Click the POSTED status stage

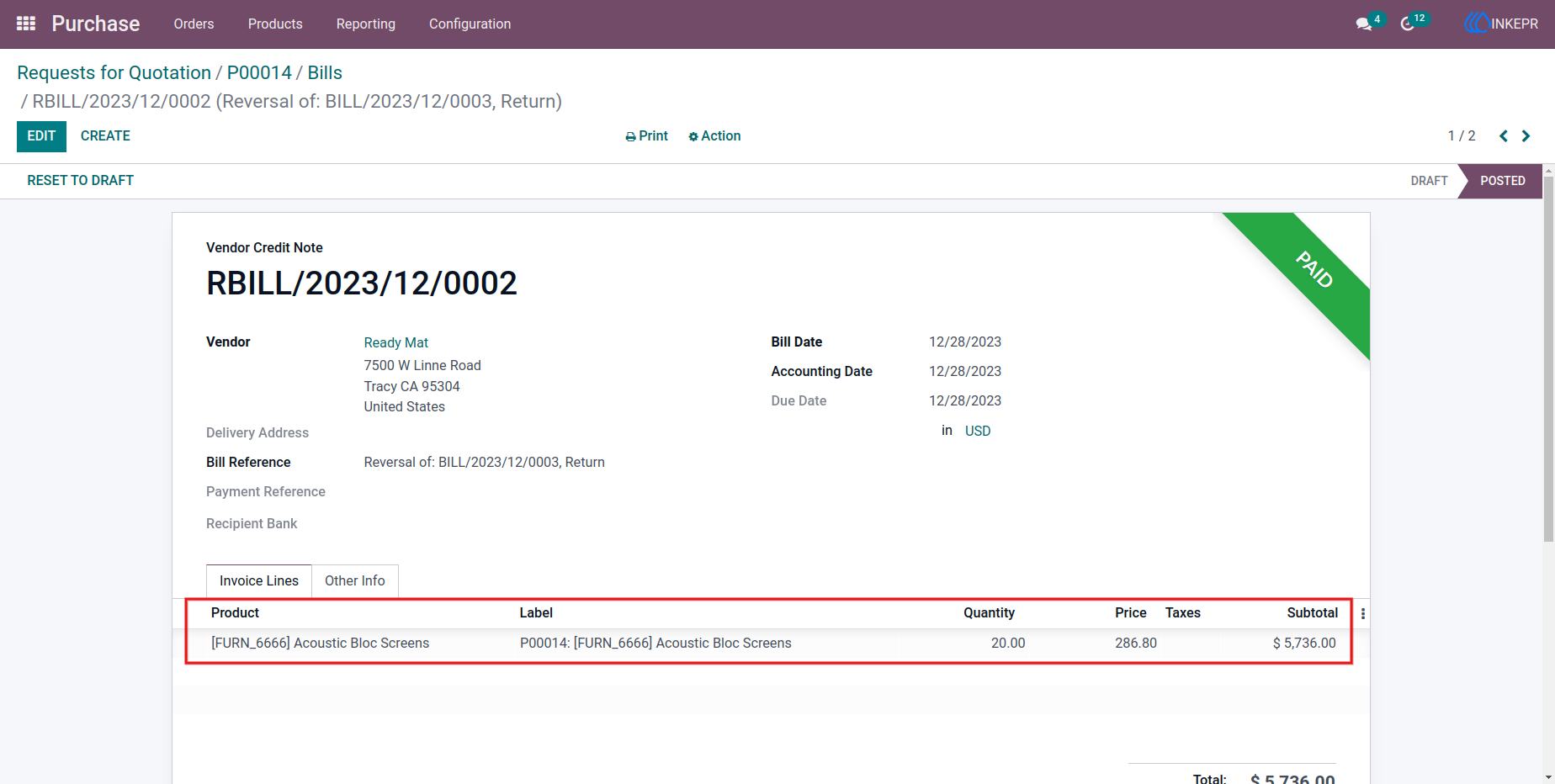coord(1502,181)
